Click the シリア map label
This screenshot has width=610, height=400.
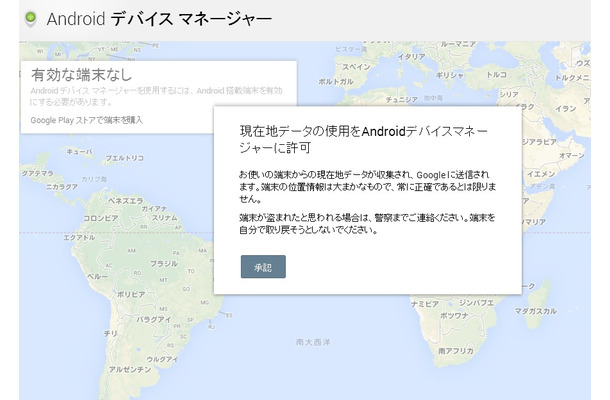tap(509, 94)
